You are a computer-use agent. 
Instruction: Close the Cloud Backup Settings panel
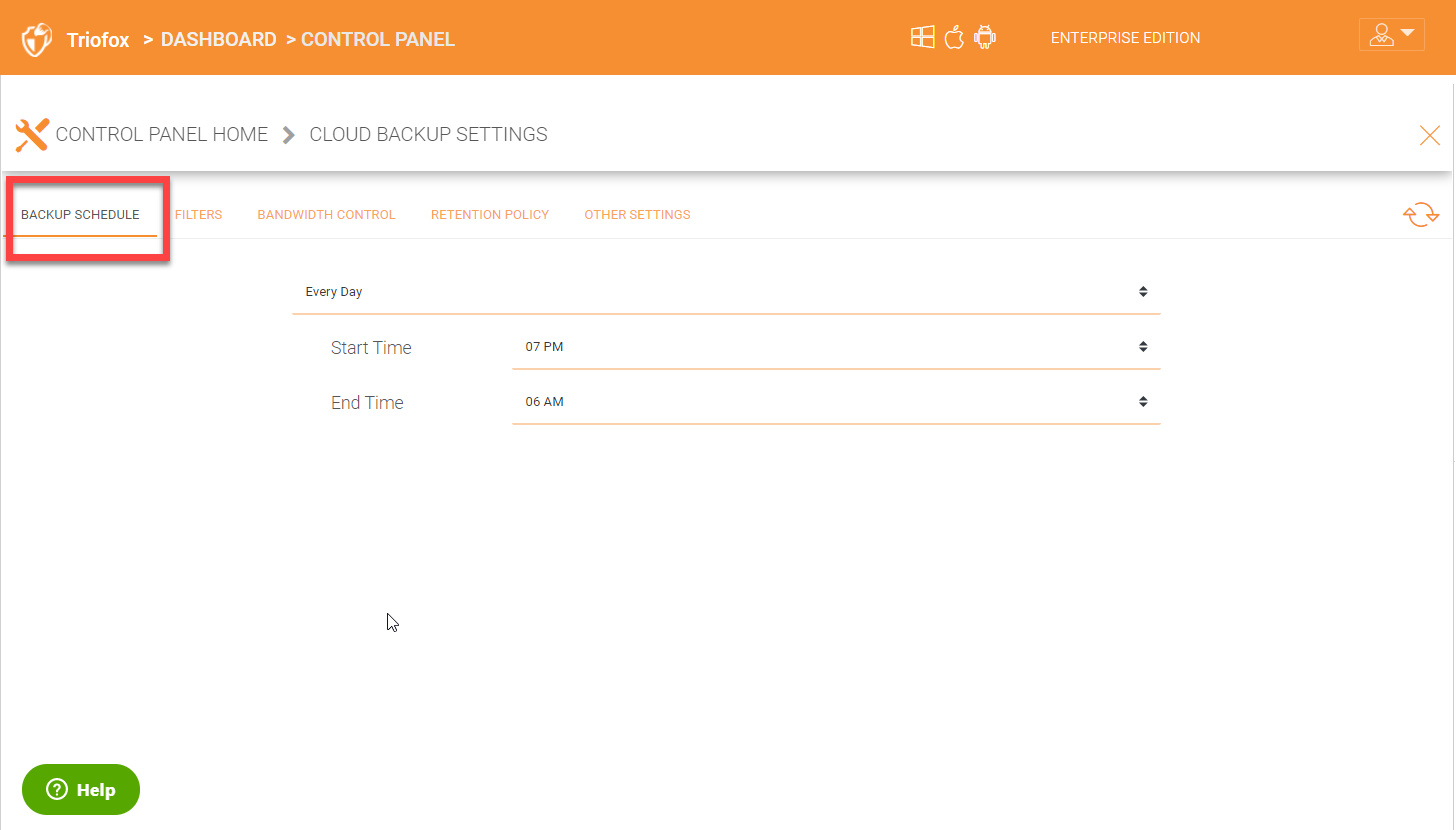[x=1430, y=136]
